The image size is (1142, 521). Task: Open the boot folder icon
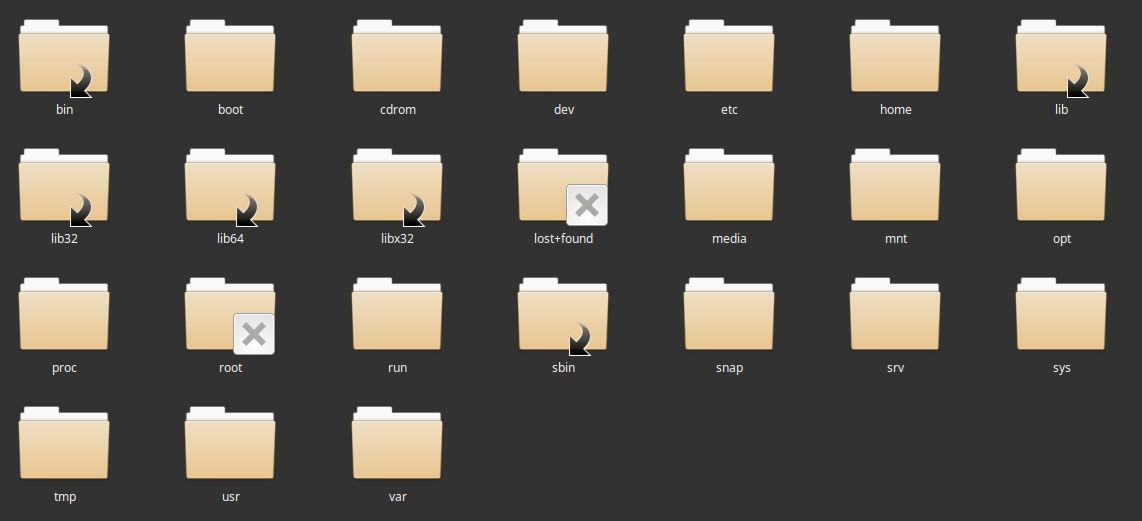(x=230, y=57)
